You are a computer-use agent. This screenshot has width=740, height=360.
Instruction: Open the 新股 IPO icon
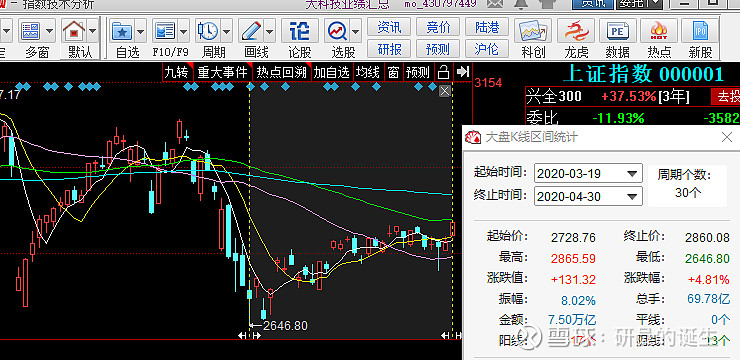pyautogui.click(x=700, y=32)
